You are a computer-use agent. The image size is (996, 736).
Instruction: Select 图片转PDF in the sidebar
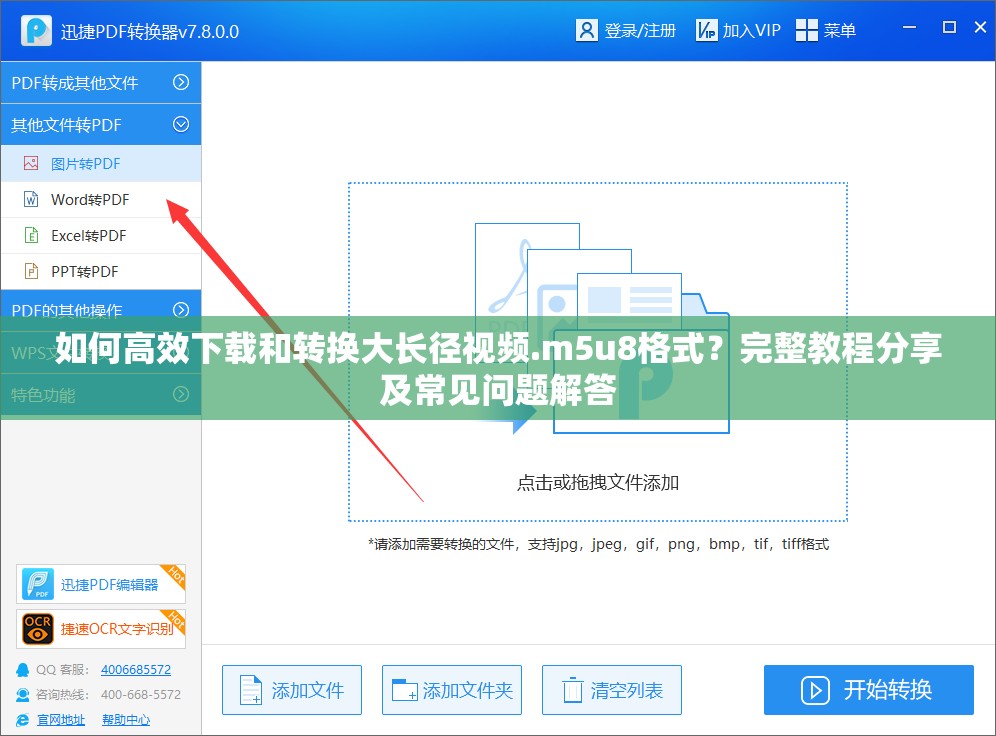point(86,163)
